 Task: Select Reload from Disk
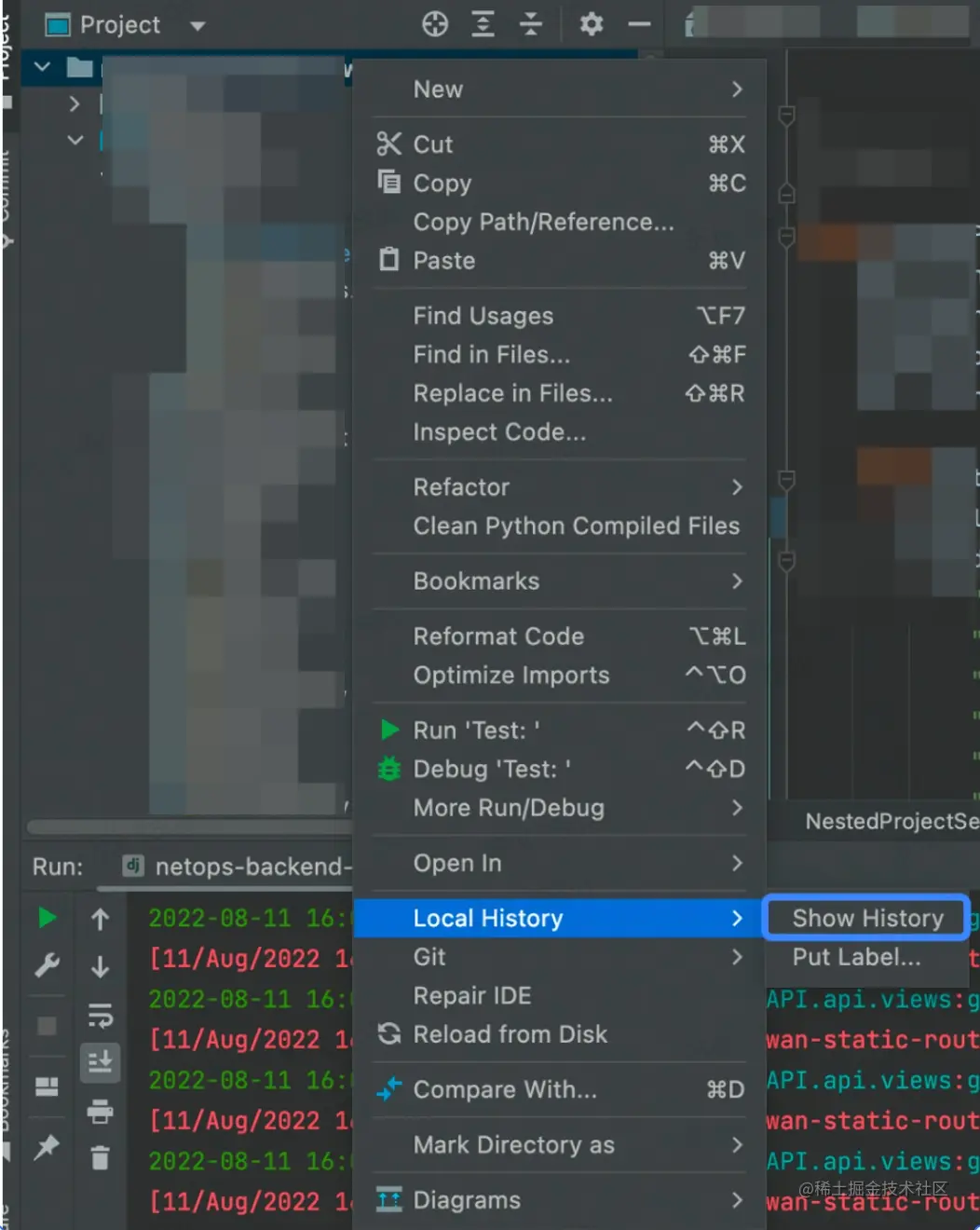pos(559,1034)
